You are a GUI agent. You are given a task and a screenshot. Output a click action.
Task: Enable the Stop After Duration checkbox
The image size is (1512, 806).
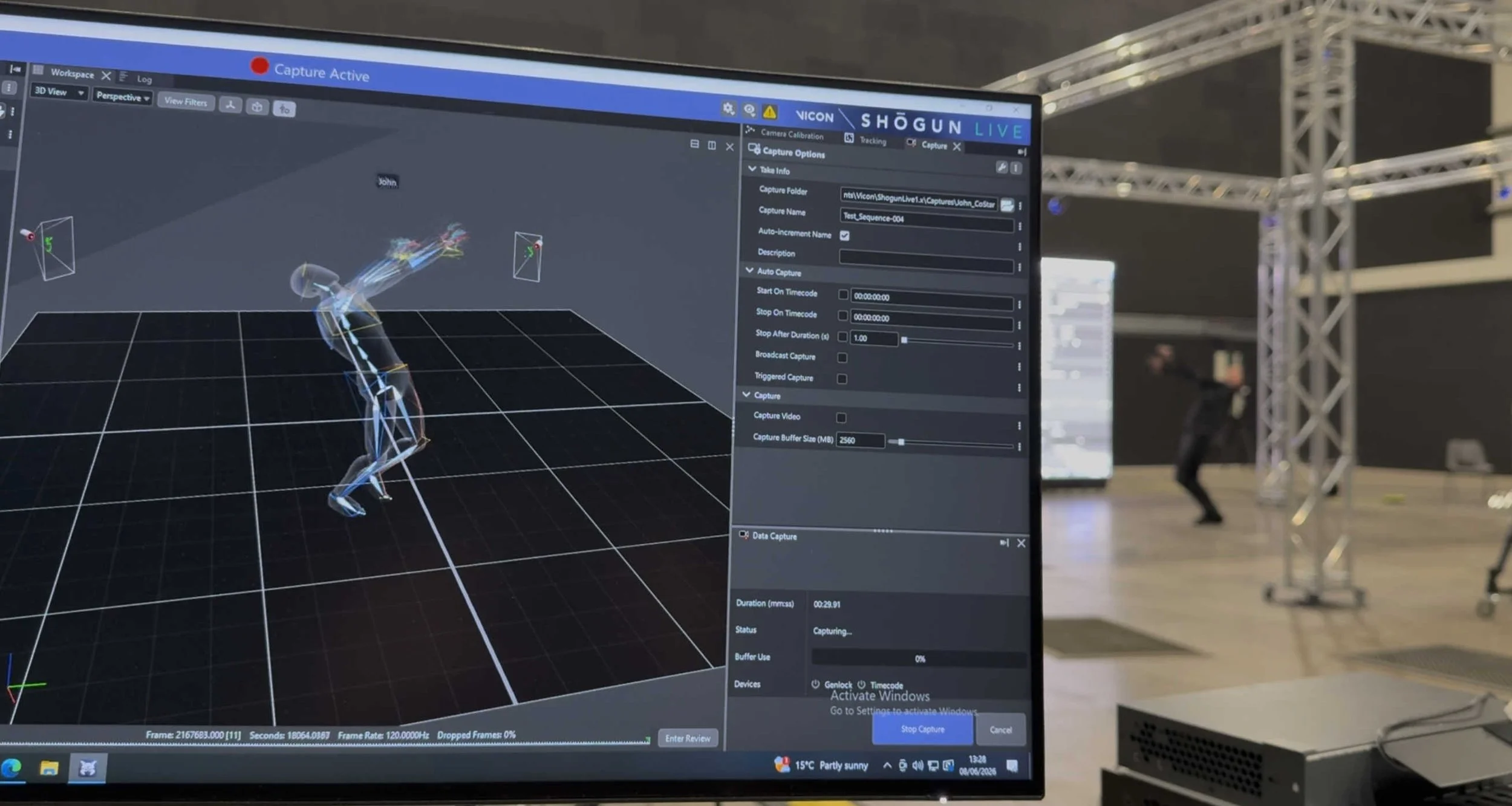pyautogui.click(x=842, y=337)
